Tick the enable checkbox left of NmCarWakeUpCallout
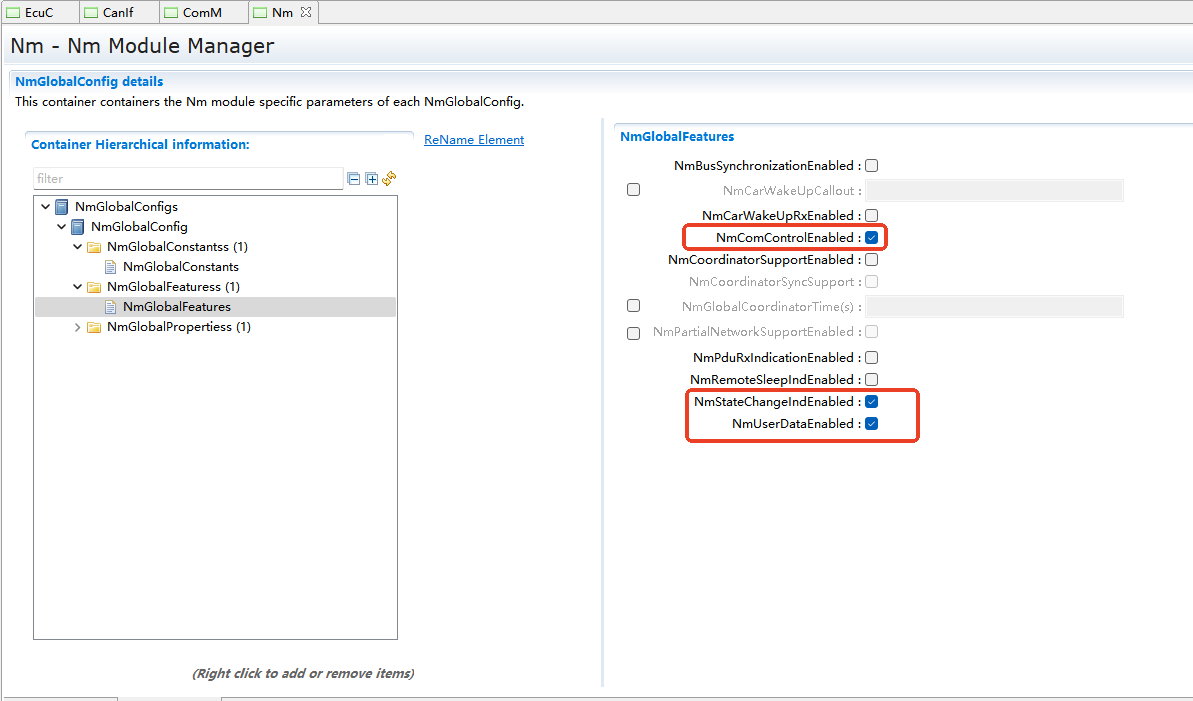 (633, 190)
